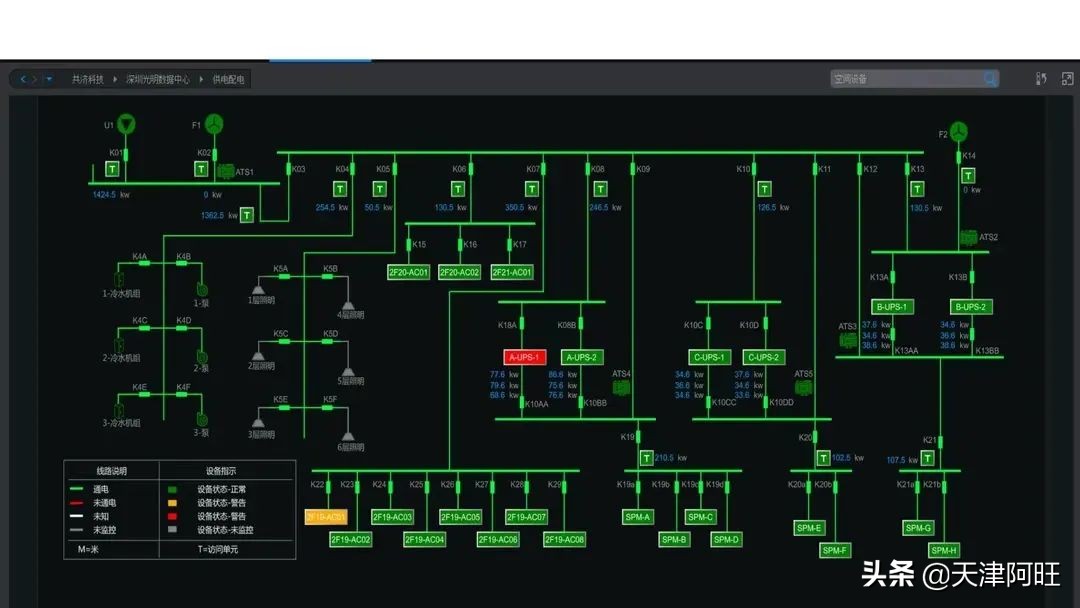Select the ATS4 transfer switch icon
The height and width of the screenshot is (608, 1080).
click(x=621, y=387)
